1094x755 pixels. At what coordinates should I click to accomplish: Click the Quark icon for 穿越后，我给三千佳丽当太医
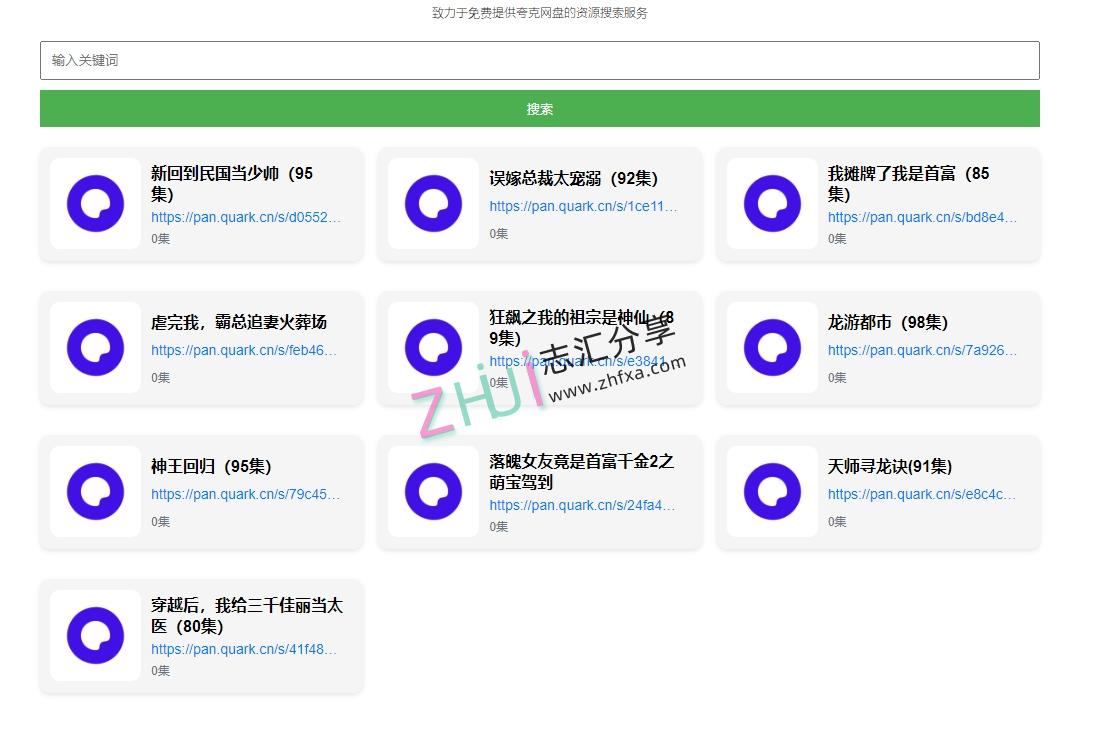coord(95,635)
